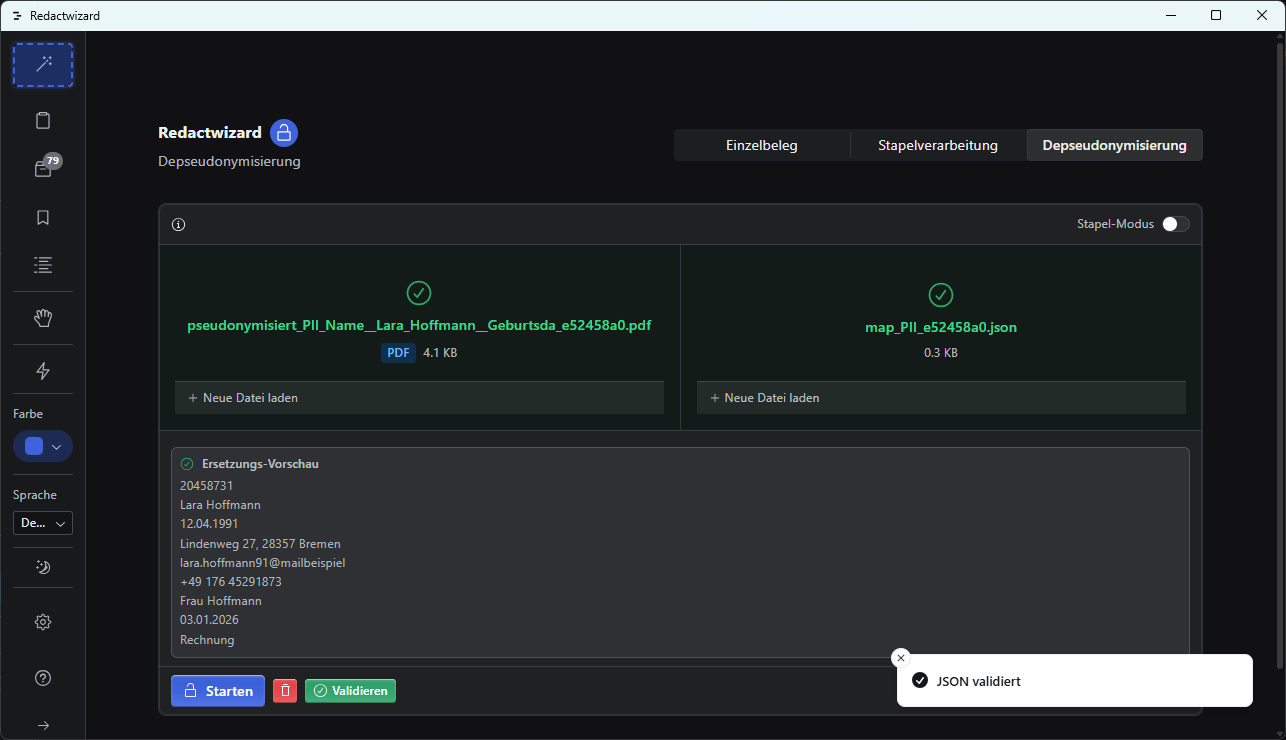
Task: Click the blue color swatch under Farbe
Action: pyautogui.click(x=34, y=446)
